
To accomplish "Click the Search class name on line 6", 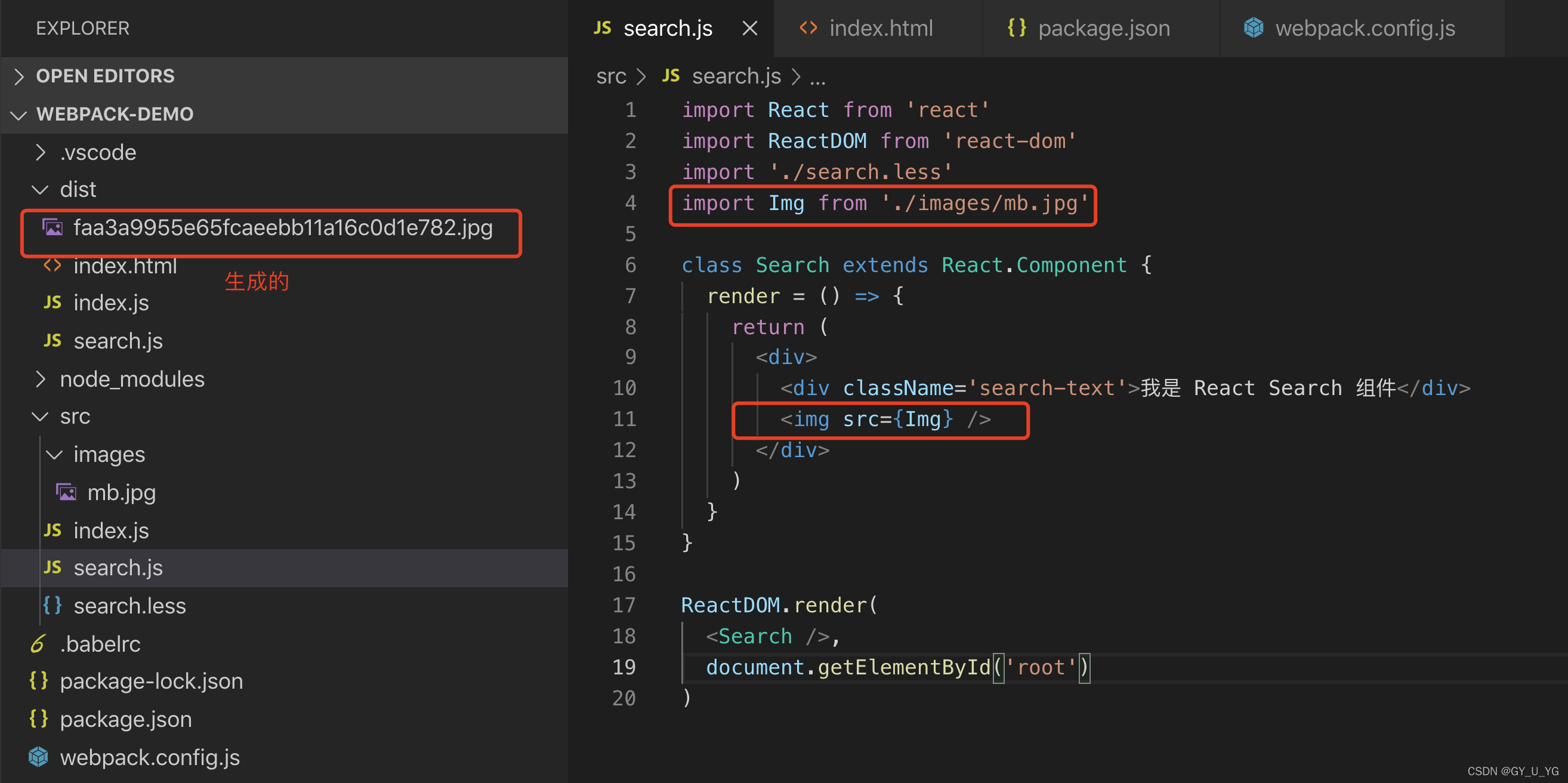I will pos(792,266).
